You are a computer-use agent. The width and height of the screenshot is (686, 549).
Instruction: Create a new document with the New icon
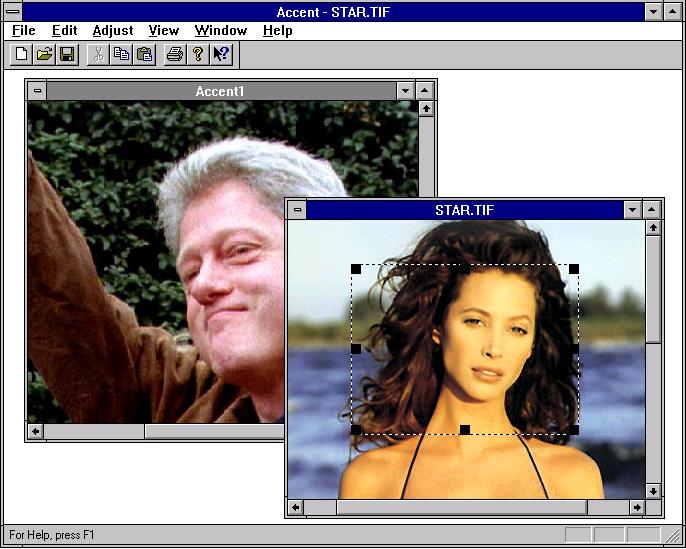[x=21, y=55]
